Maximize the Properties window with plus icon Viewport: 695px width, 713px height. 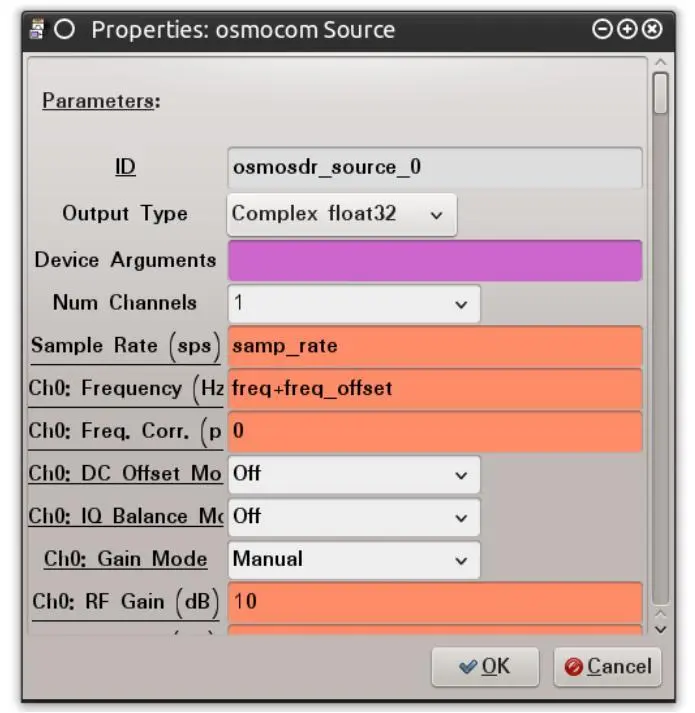[627, 30]
